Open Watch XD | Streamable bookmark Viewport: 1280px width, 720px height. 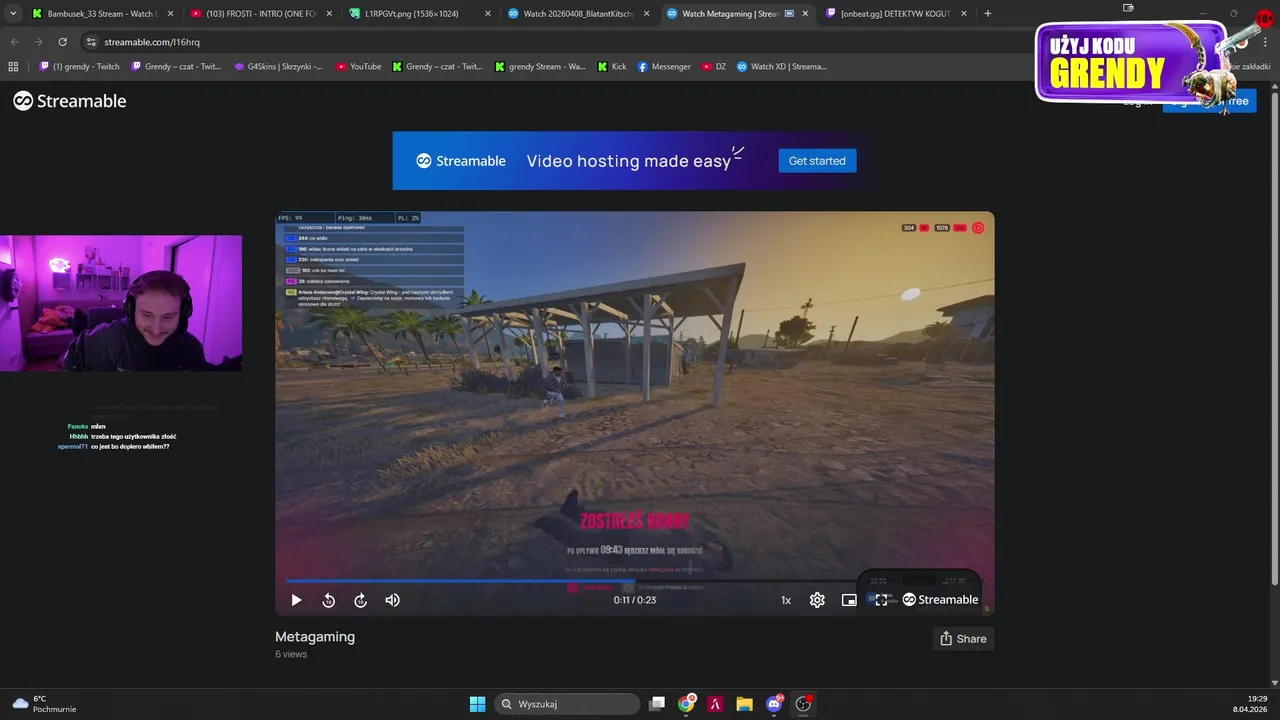[782, 67]
